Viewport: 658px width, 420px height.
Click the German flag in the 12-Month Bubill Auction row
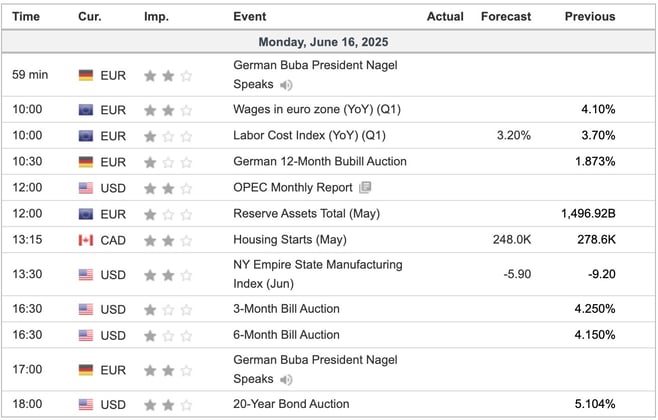pyautogui.click(x=86, y=162)
